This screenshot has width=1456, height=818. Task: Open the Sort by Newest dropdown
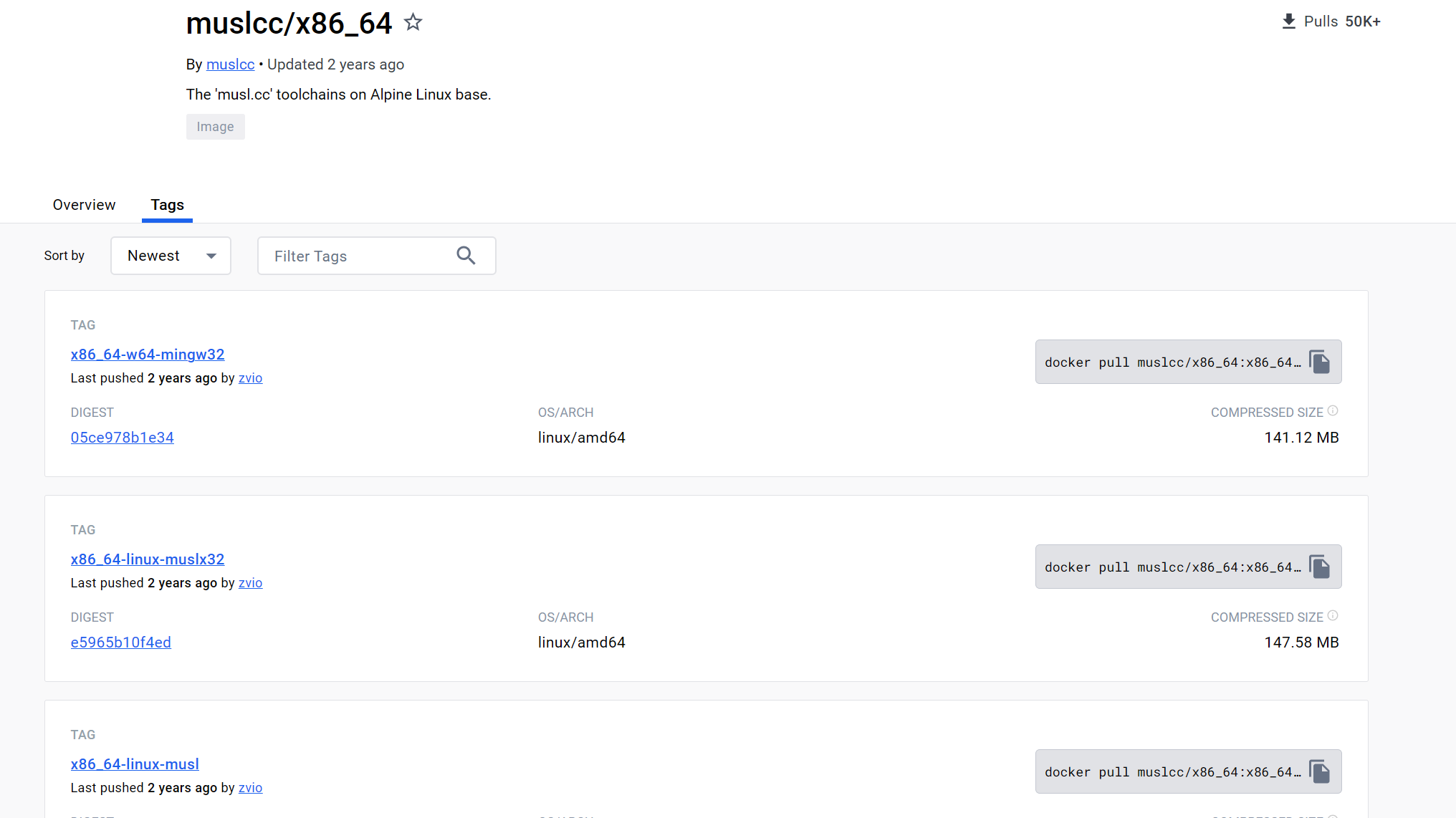pos(170,256)
